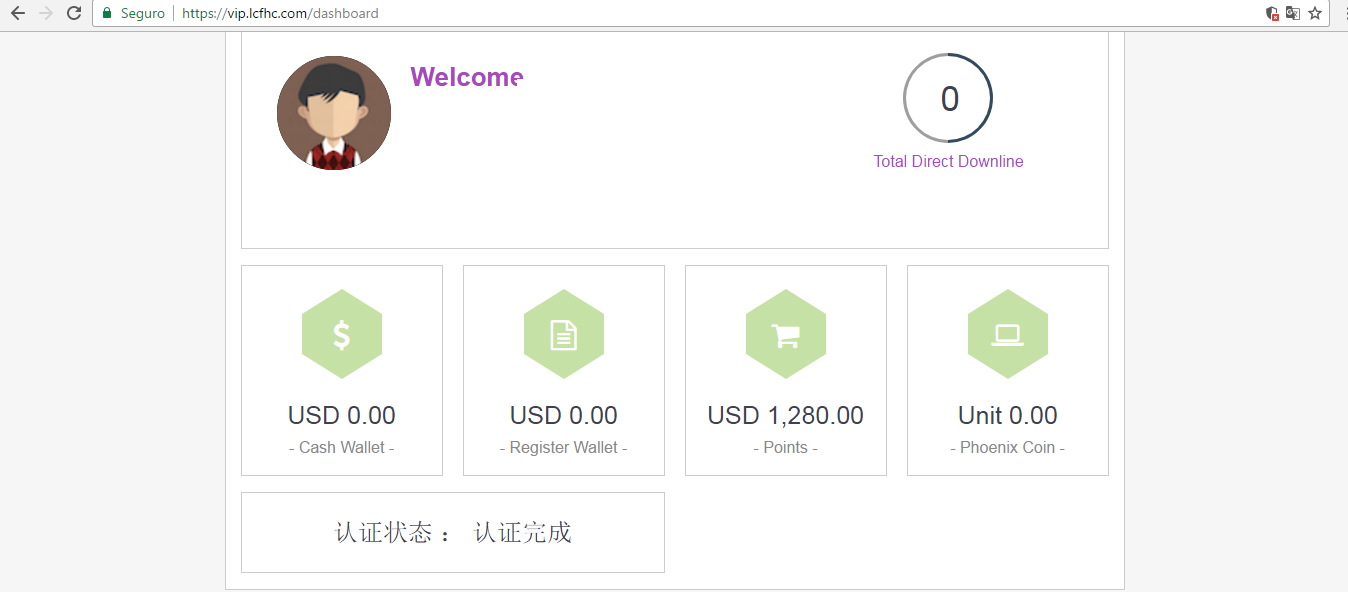Click the bookmark star icon

pos(1313,13)
